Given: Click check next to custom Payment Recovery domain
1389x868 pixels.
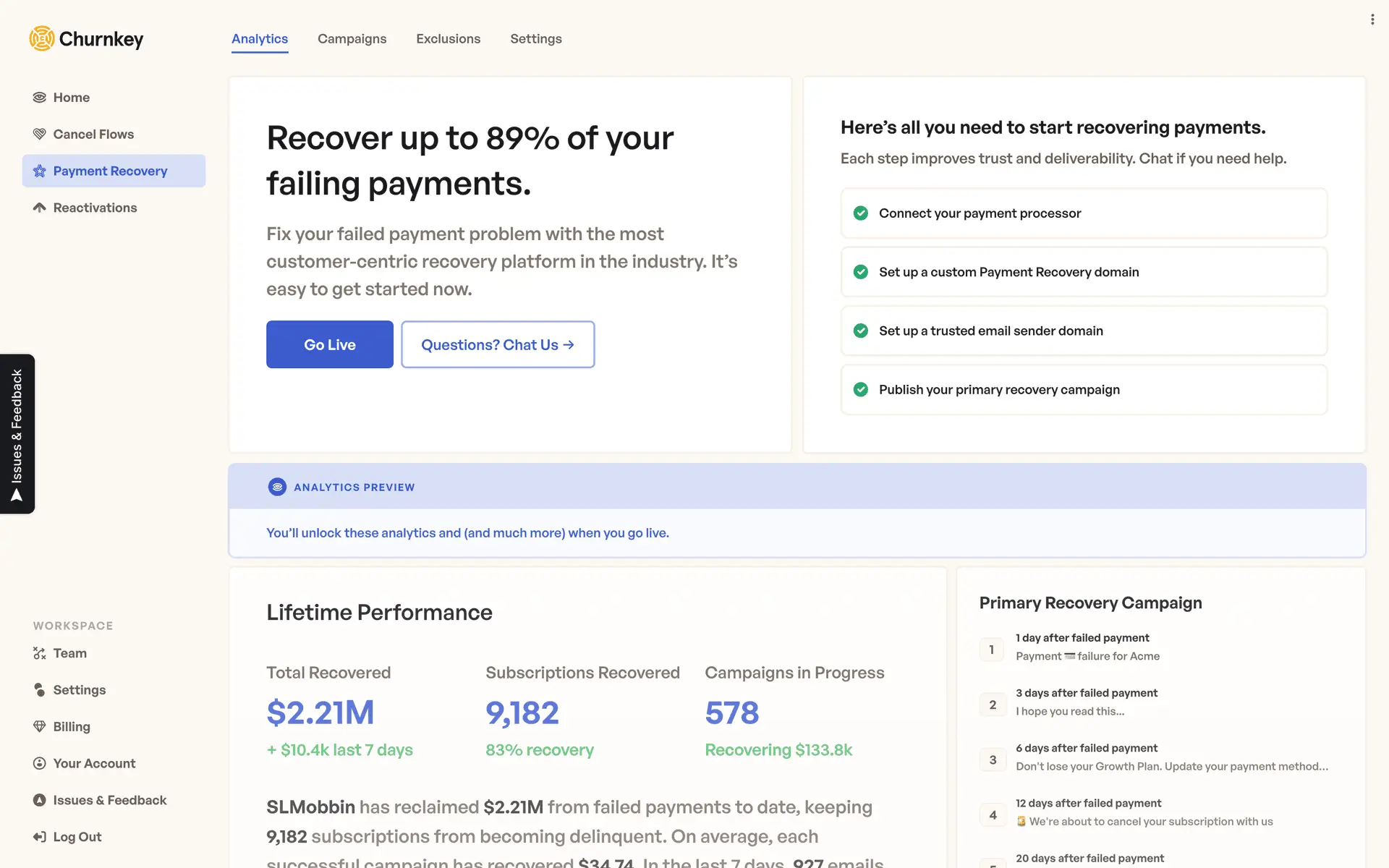Looking at the screenshot, I should pos(861,272).
